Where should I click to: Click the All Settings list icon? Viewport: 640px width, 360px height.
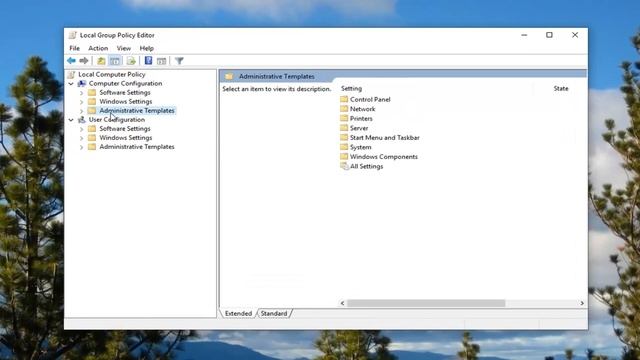pos(344,166)
